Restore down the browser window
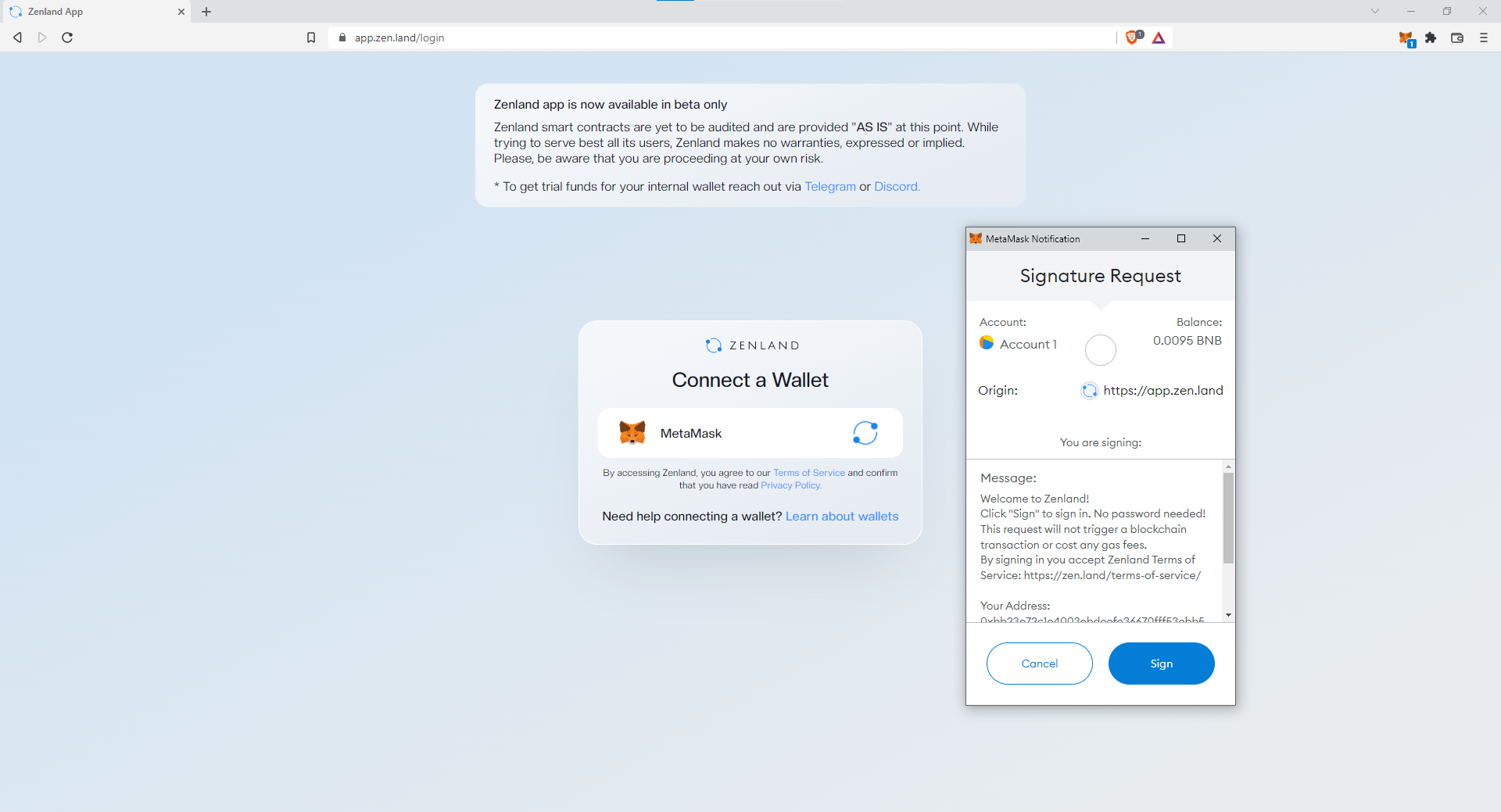1501x812 pixels. click(x=1447, y=11)
